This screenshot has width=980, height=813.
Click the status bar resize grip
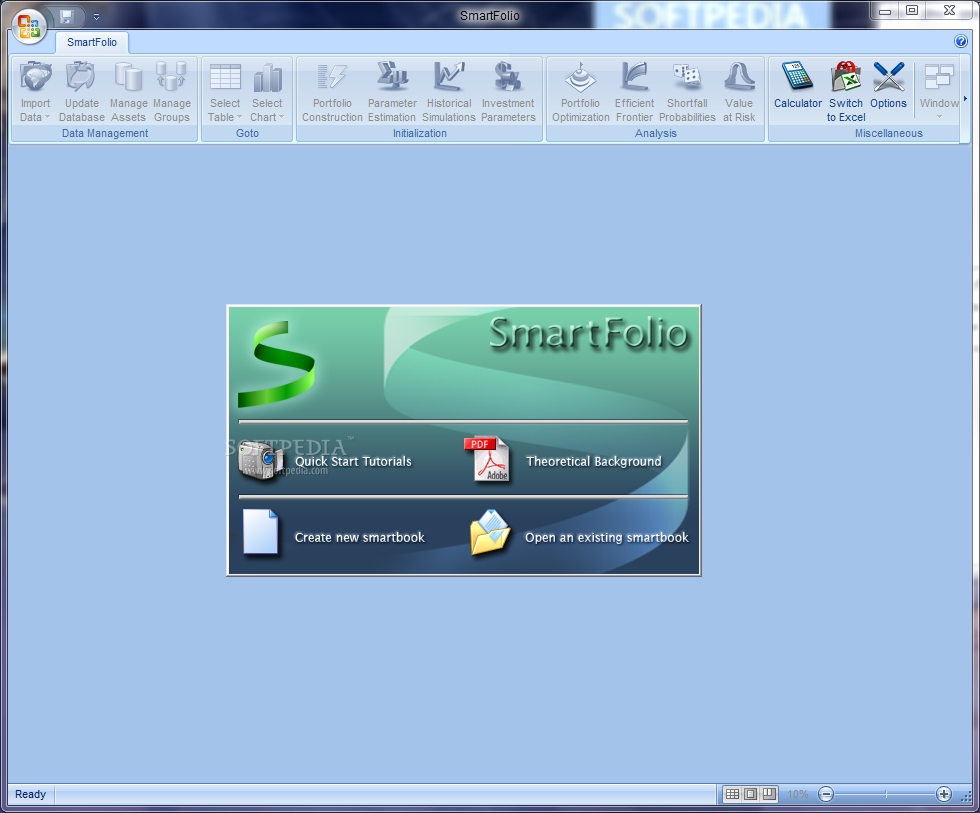point(966,796)
